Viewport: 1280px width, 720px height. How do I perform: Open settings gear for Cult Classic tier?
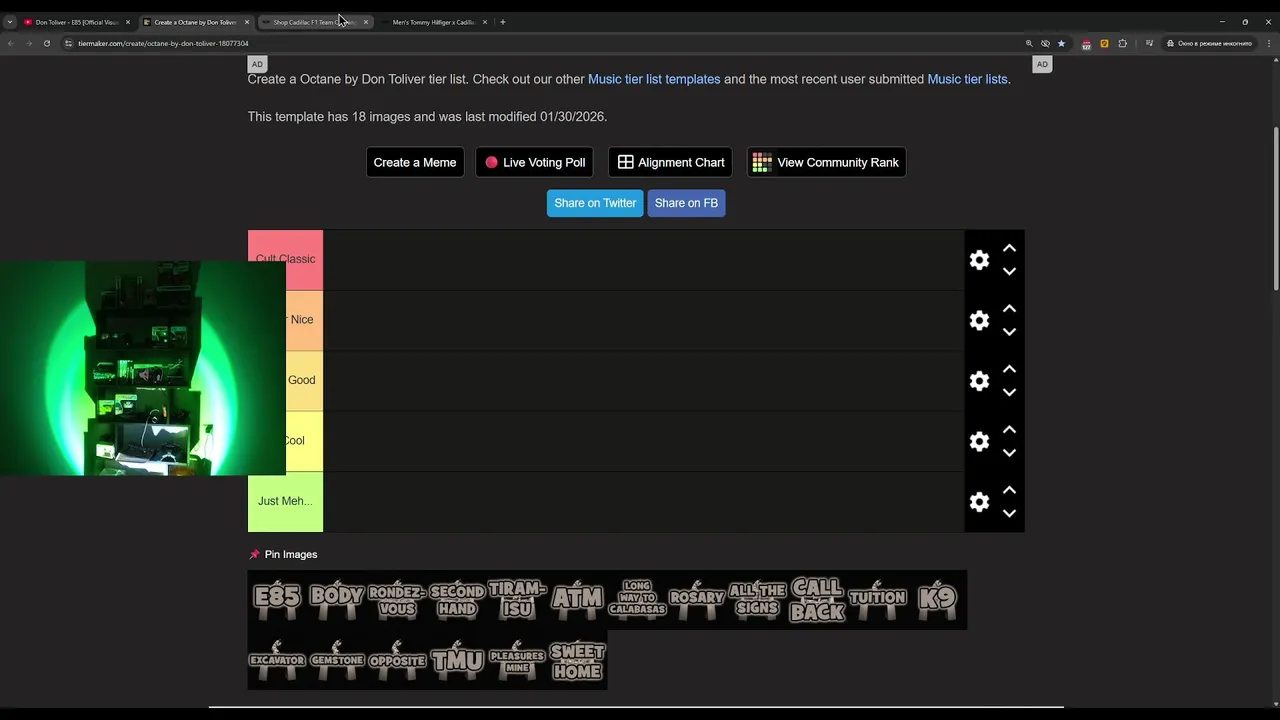click(x=979, y=260)
